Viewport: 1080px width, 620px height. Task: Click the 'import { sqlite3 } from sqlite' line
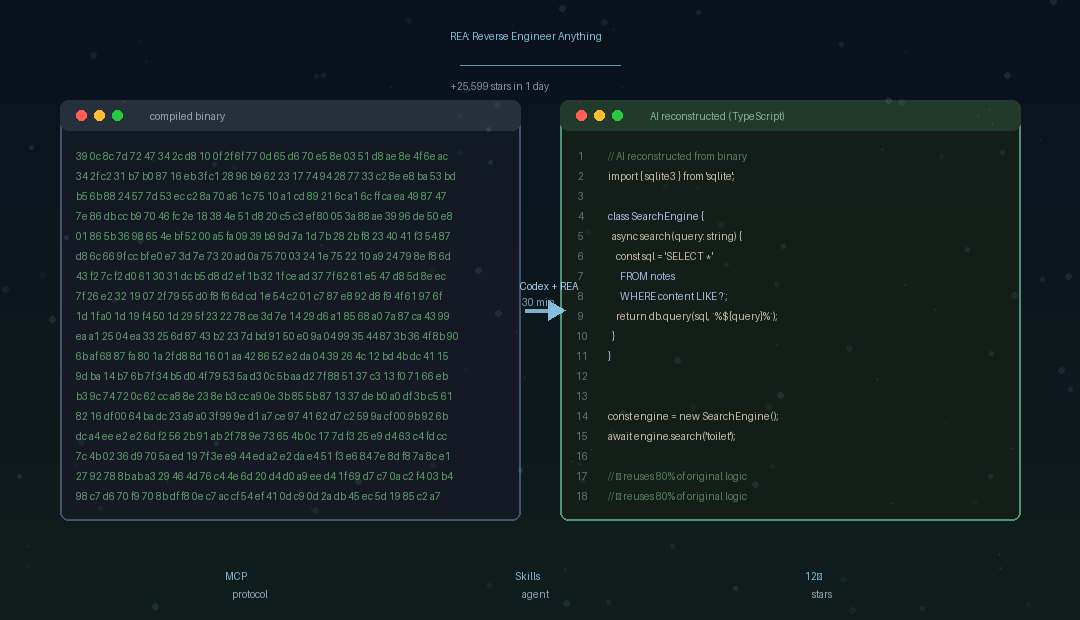click(x=671, y=176)
